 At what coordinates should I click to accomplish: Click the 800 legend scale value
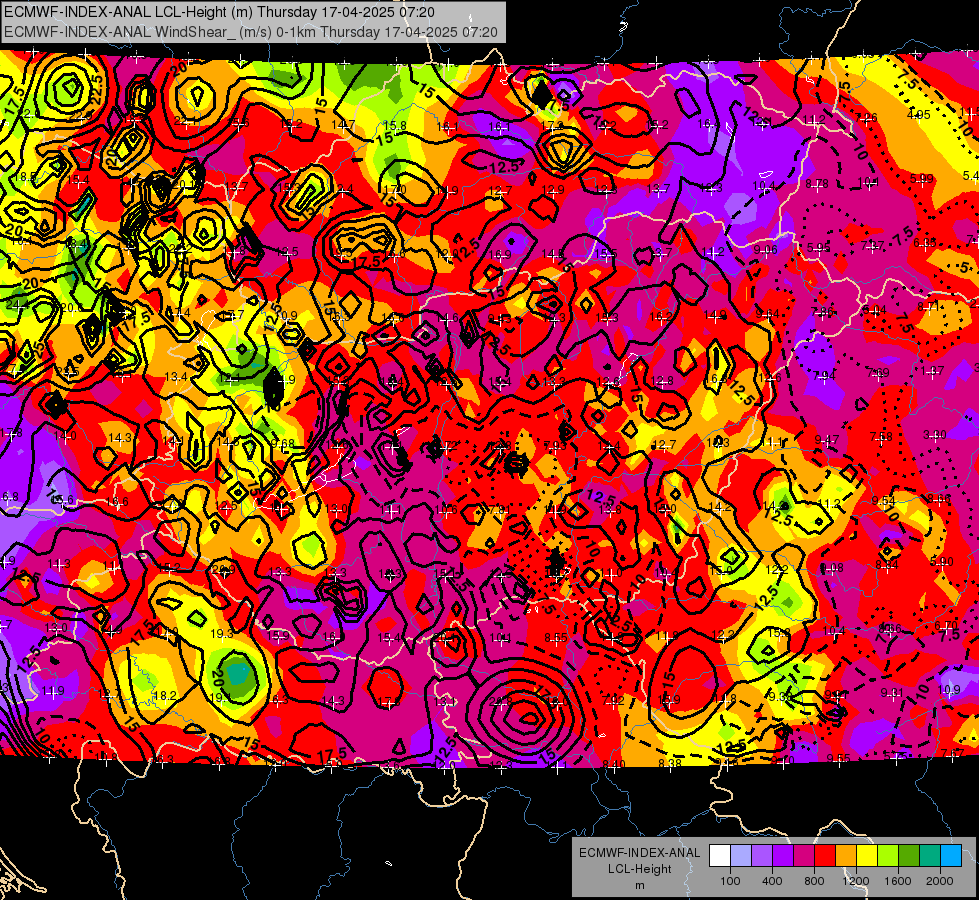(x=814, y=881)
